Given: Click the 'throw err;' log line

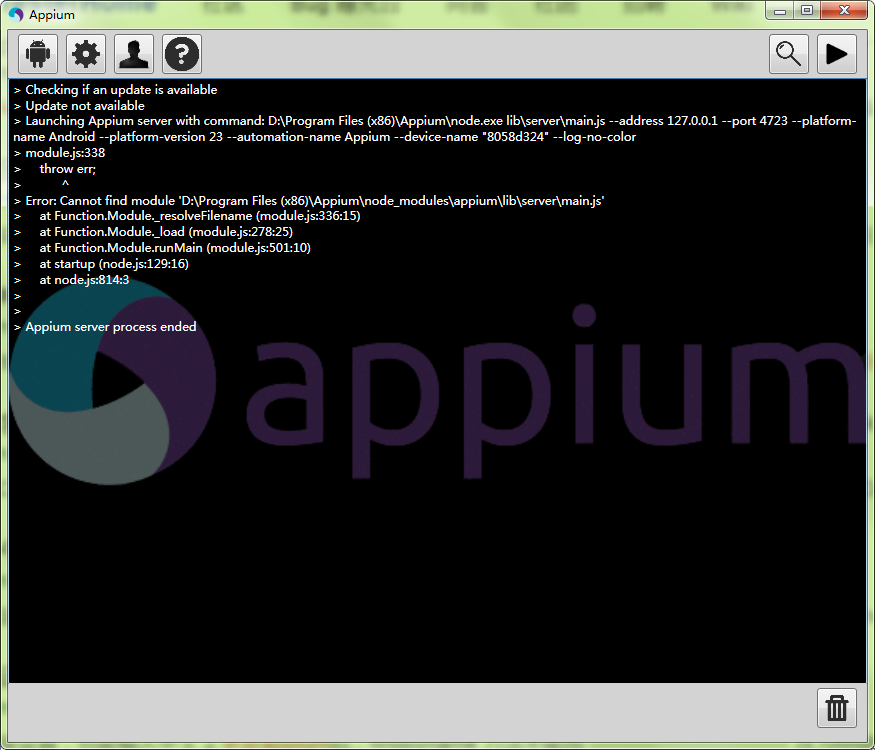Looking at the screenshot, I should (55, 169).
